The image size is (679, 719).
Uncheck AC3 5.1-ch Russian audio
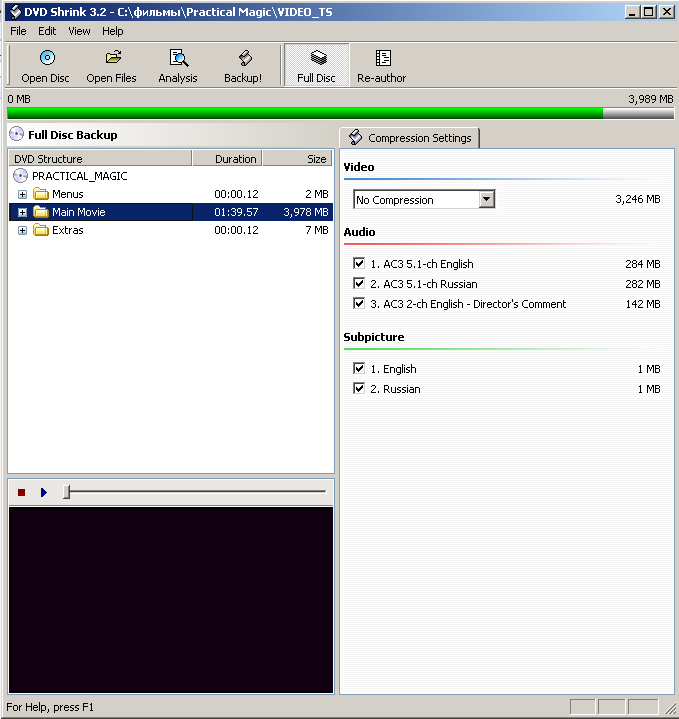tap(359, 283)
